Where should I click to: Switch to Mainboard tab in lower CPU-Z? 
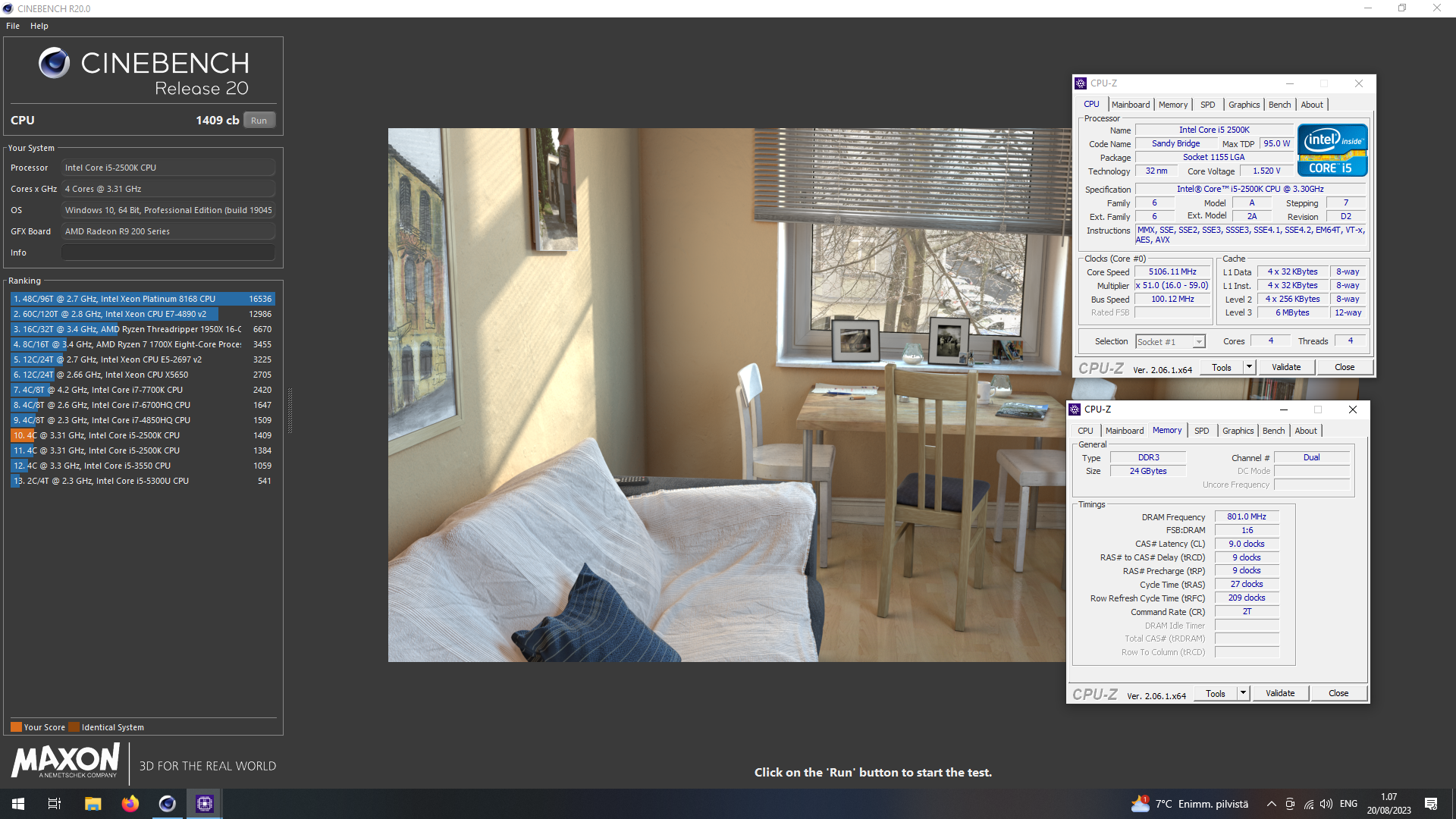(1124, 431)
